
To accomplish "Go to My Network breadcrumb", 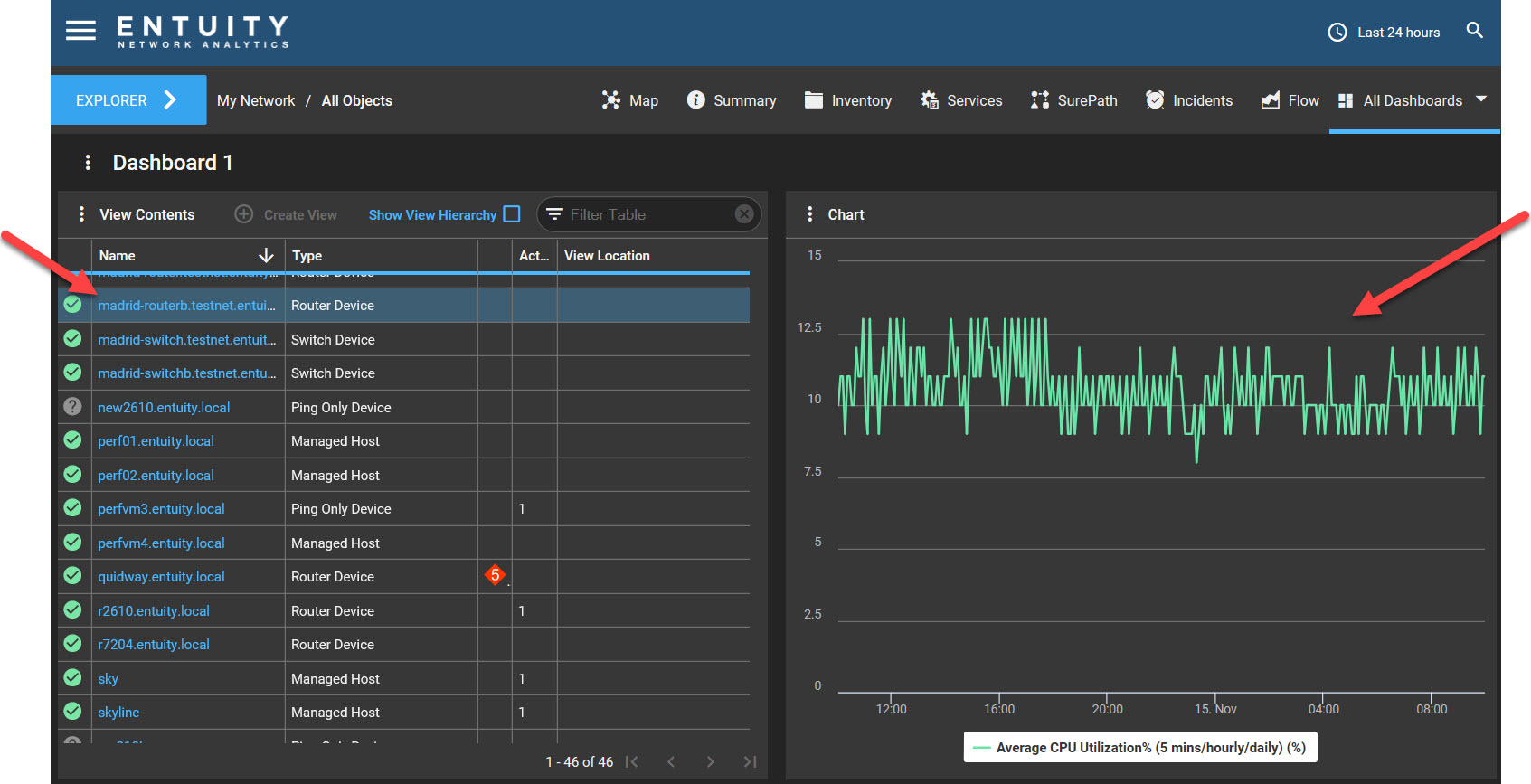I will point(256,100).
